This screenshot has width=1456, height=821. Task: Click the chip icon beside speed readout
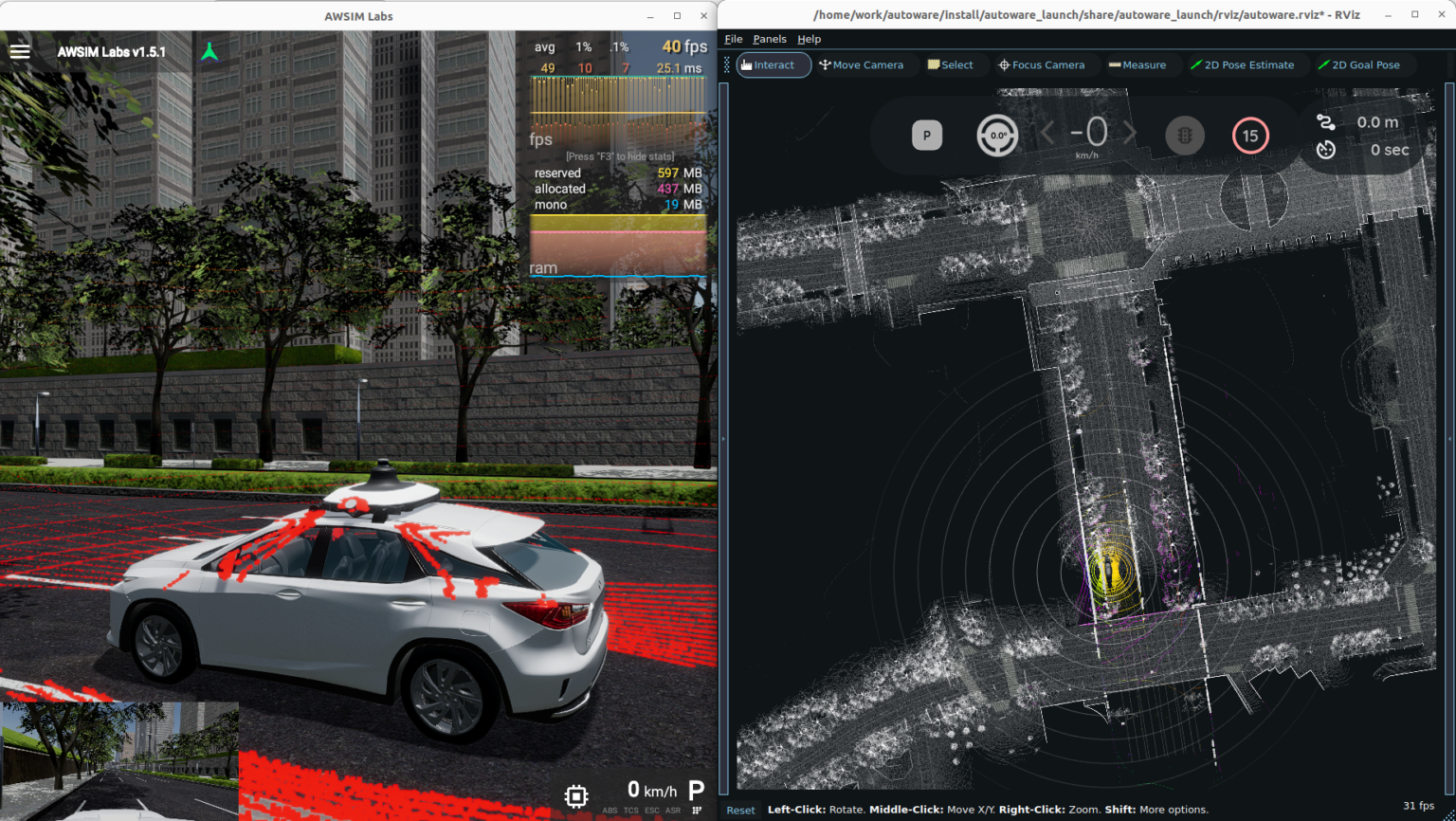(576, 794)
